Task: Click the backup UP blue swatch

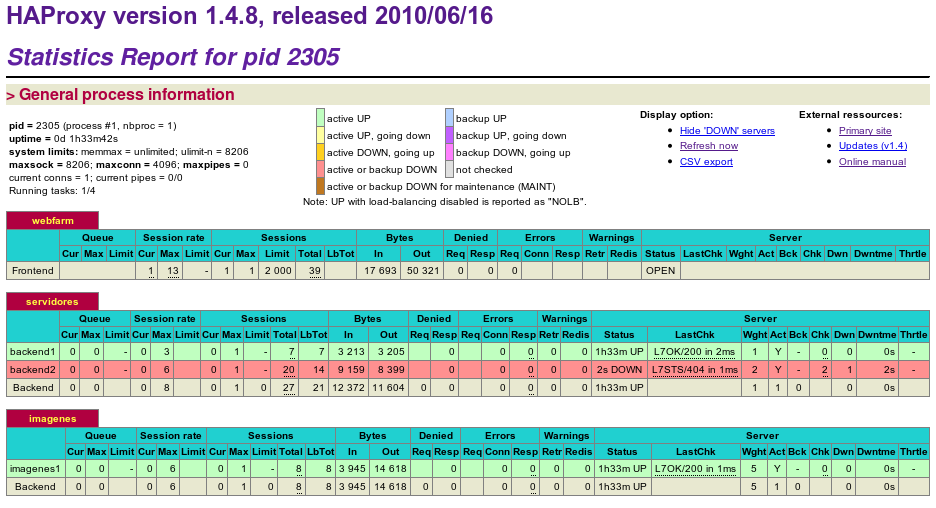Action: tap(449, 118)
